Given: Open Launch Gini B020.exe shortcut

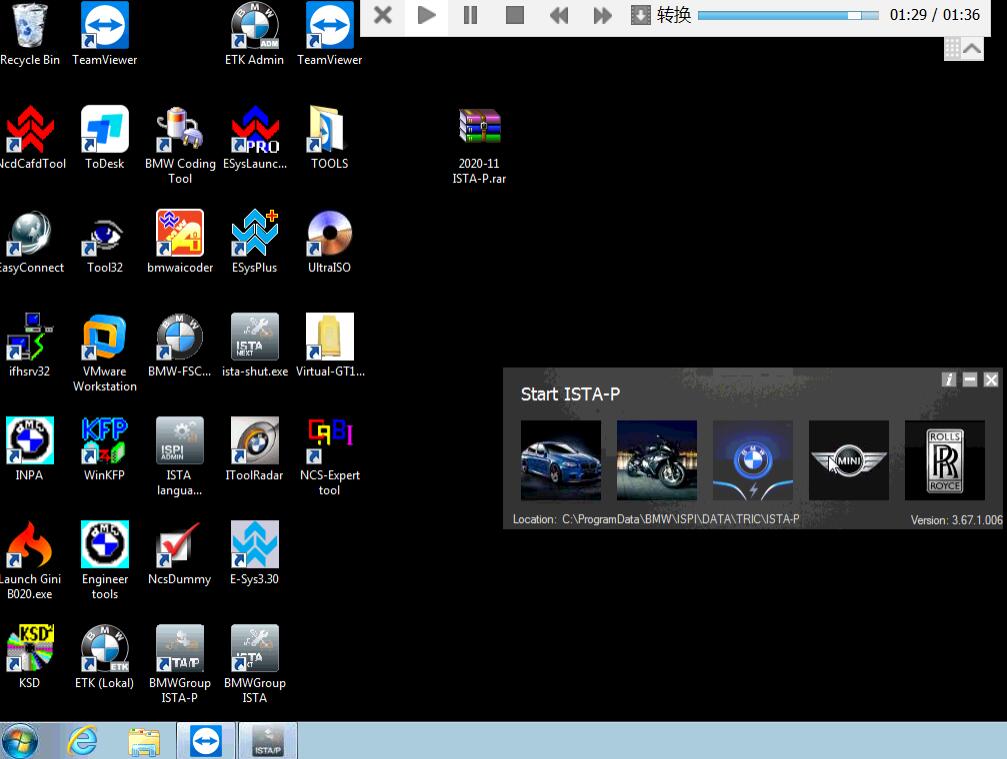Looking at the screenshot, I should [30, 561].
